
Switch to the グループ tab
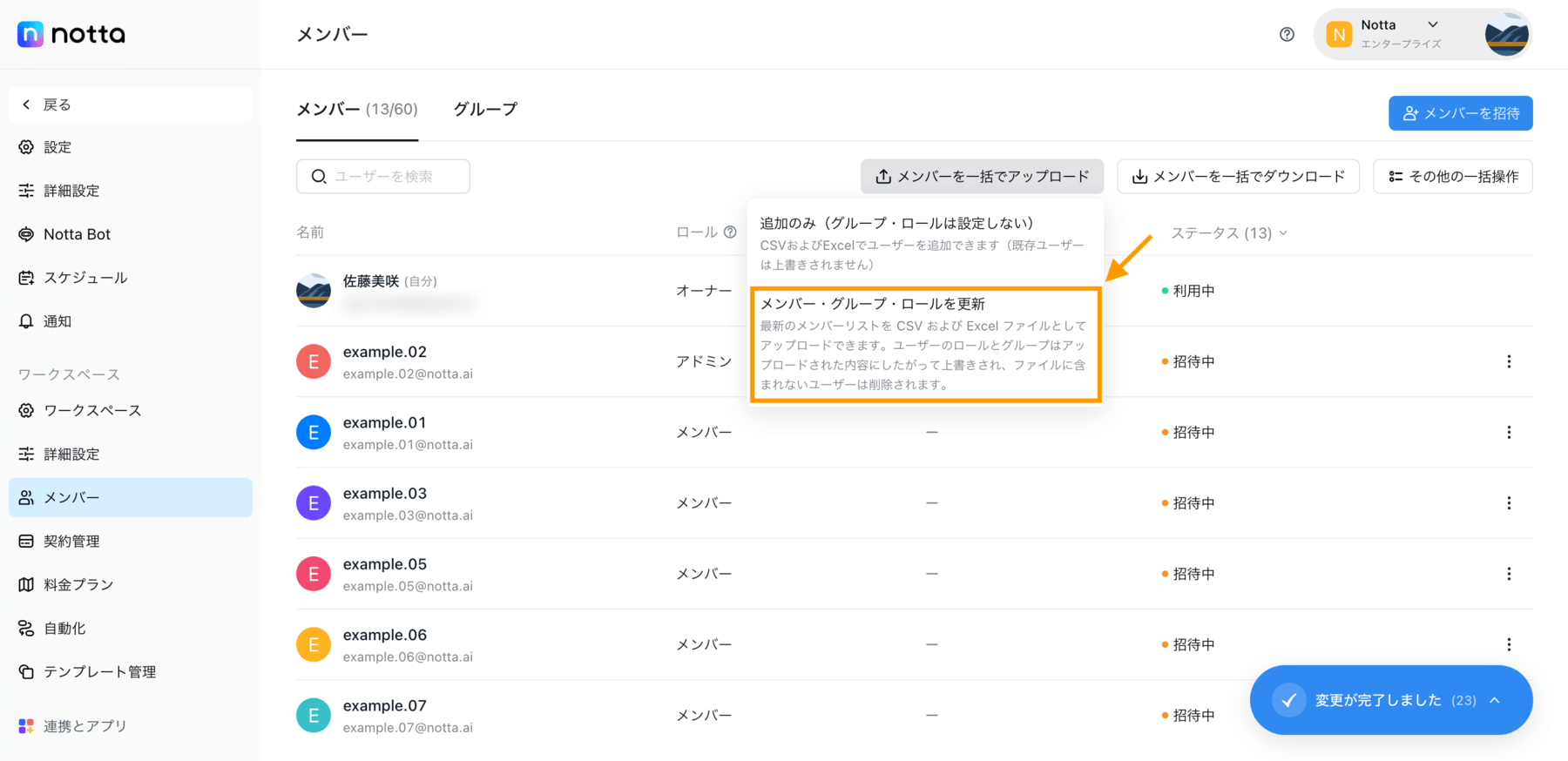point(485,110)
